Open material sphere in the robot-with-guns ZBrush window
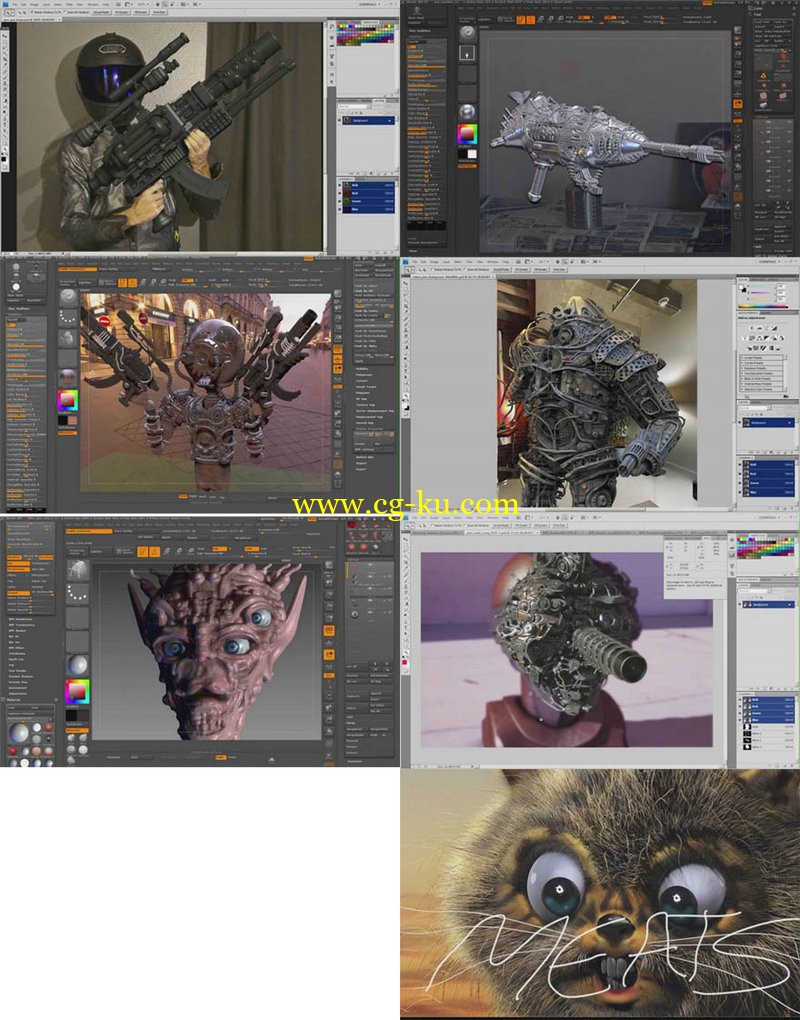 click(x=68, y=377)
